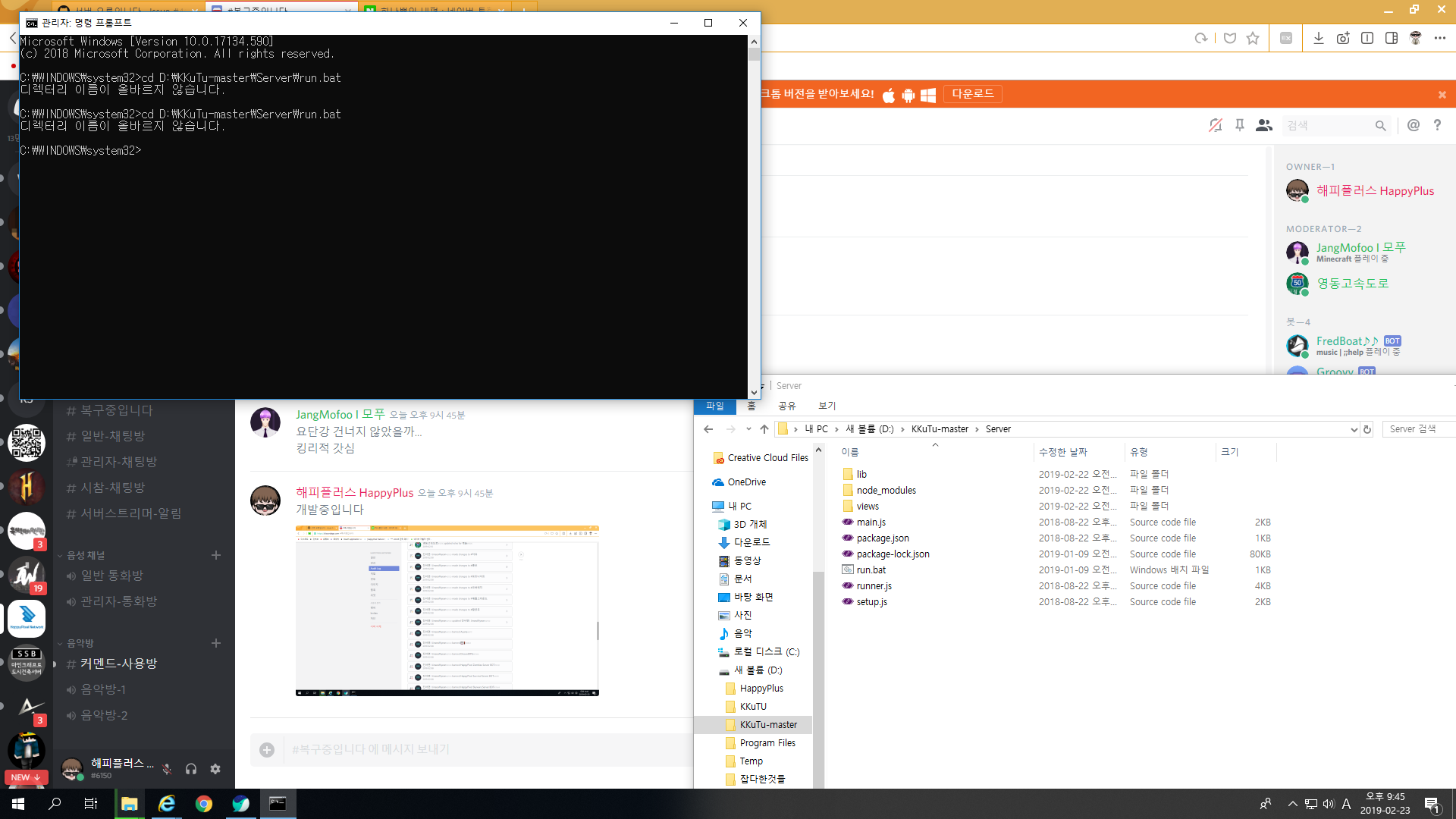Open recent mentions with the @ icon
Screen dimensions: 1456x819
point(1413,125)
